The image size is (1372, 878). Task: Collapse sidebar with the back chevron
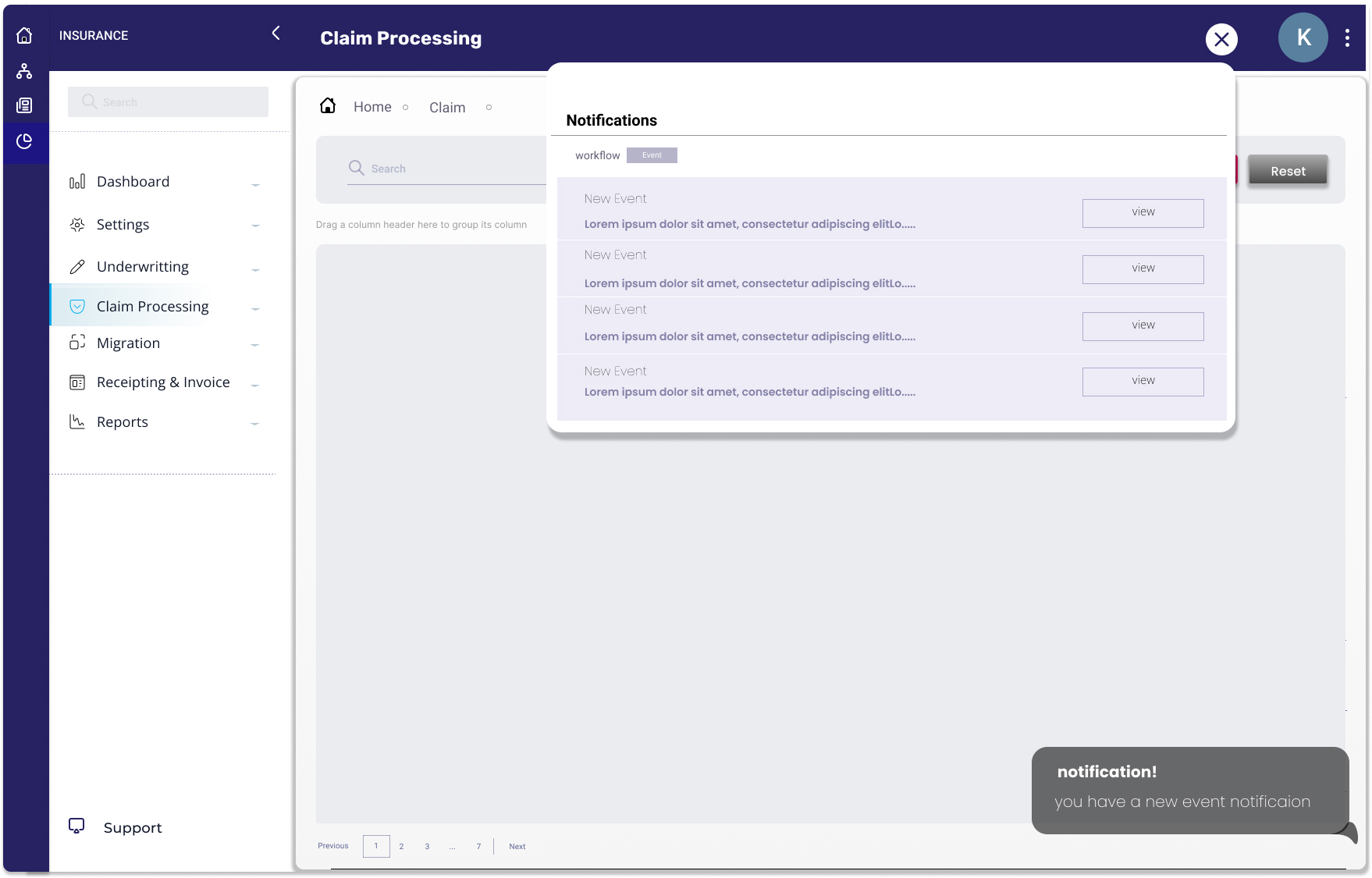click(x=275, y=33)
